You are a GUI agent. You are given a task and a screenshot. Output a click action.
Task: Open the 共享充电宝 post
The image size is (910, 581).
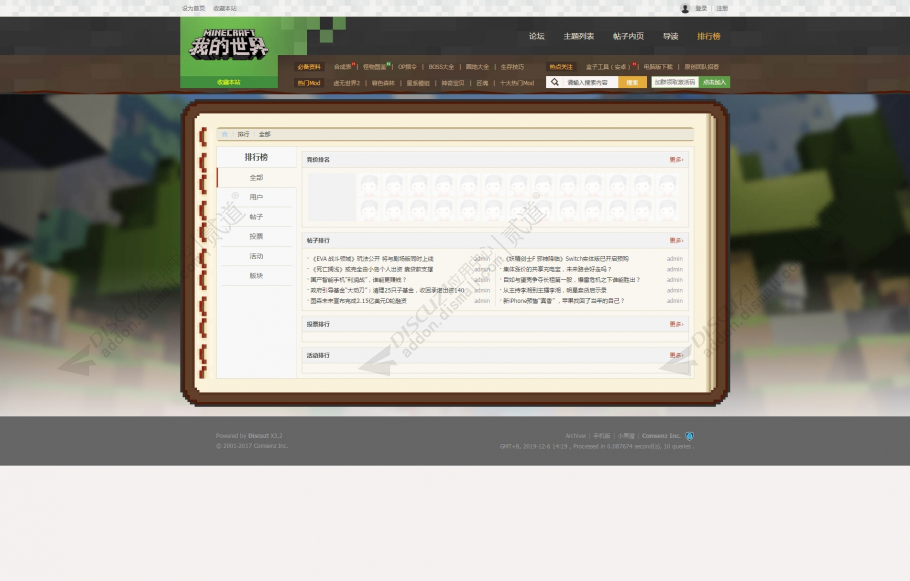pyautogui.click(x=557, y=269)
